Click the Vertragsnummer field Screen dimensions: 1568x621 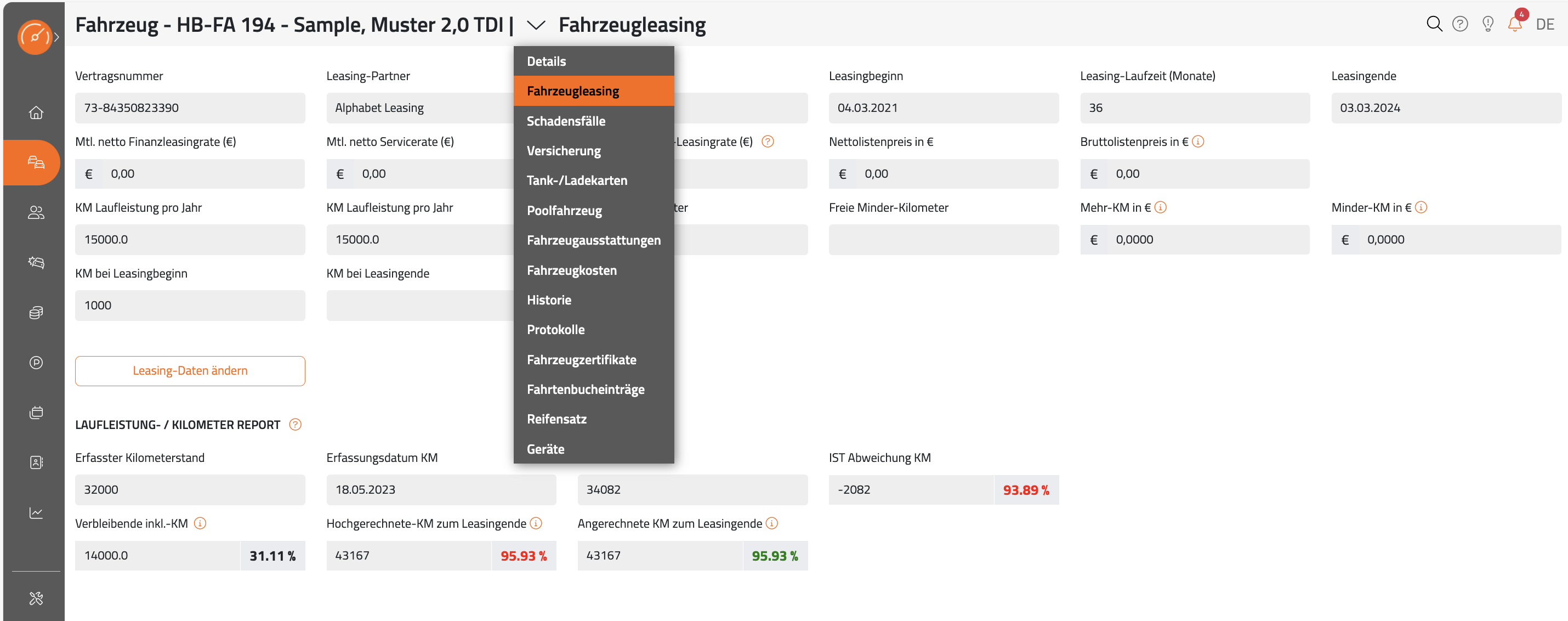coord(190,108)
